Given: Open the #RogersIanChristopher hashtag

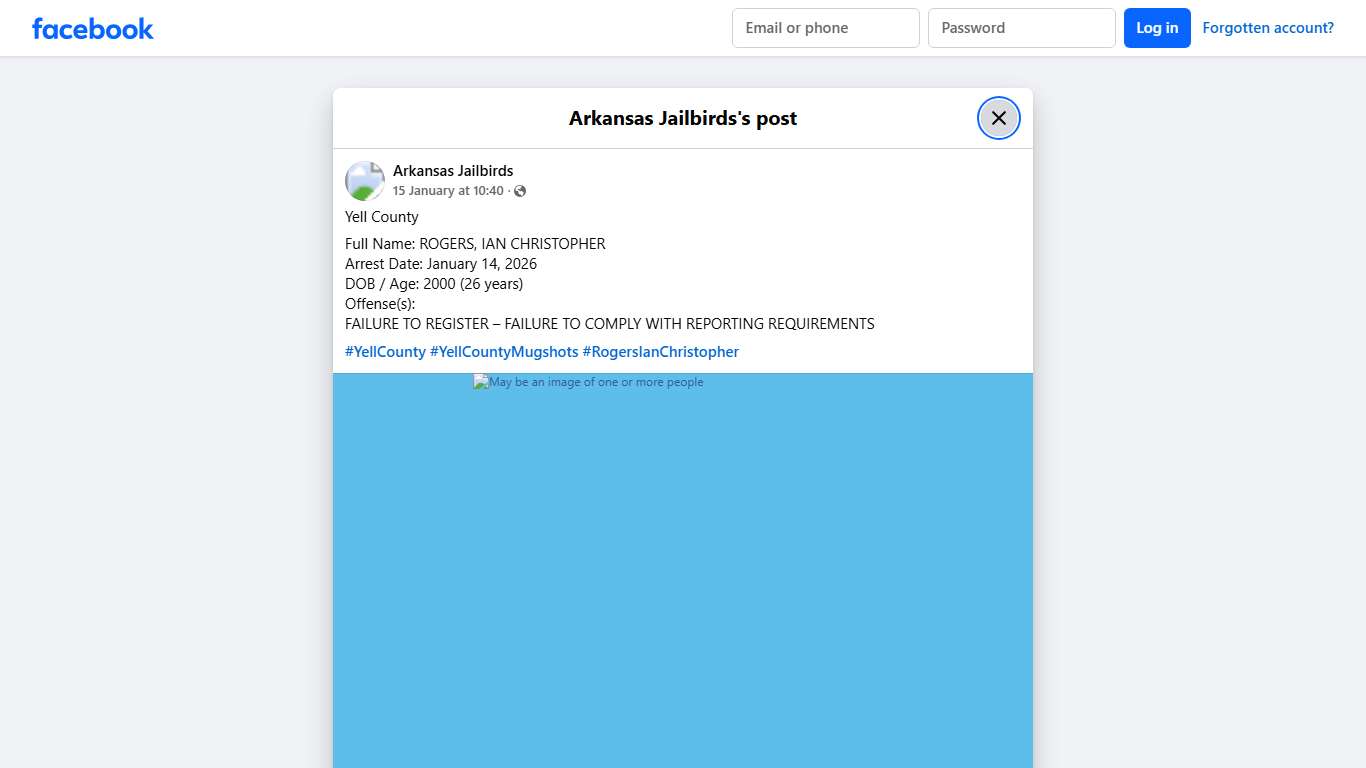Looking at the screenshot, I should click(x=660, y=351).
